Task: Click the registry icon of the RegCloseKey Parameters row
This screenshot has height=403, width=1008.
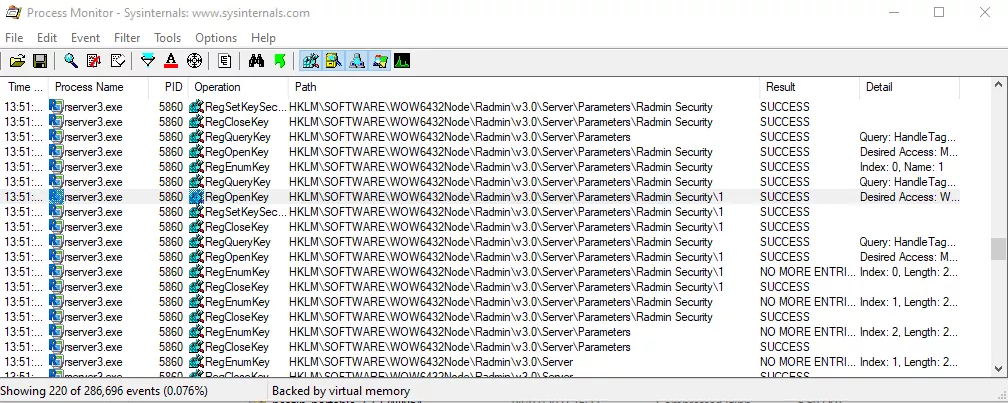Action: (x=196, y=347)
